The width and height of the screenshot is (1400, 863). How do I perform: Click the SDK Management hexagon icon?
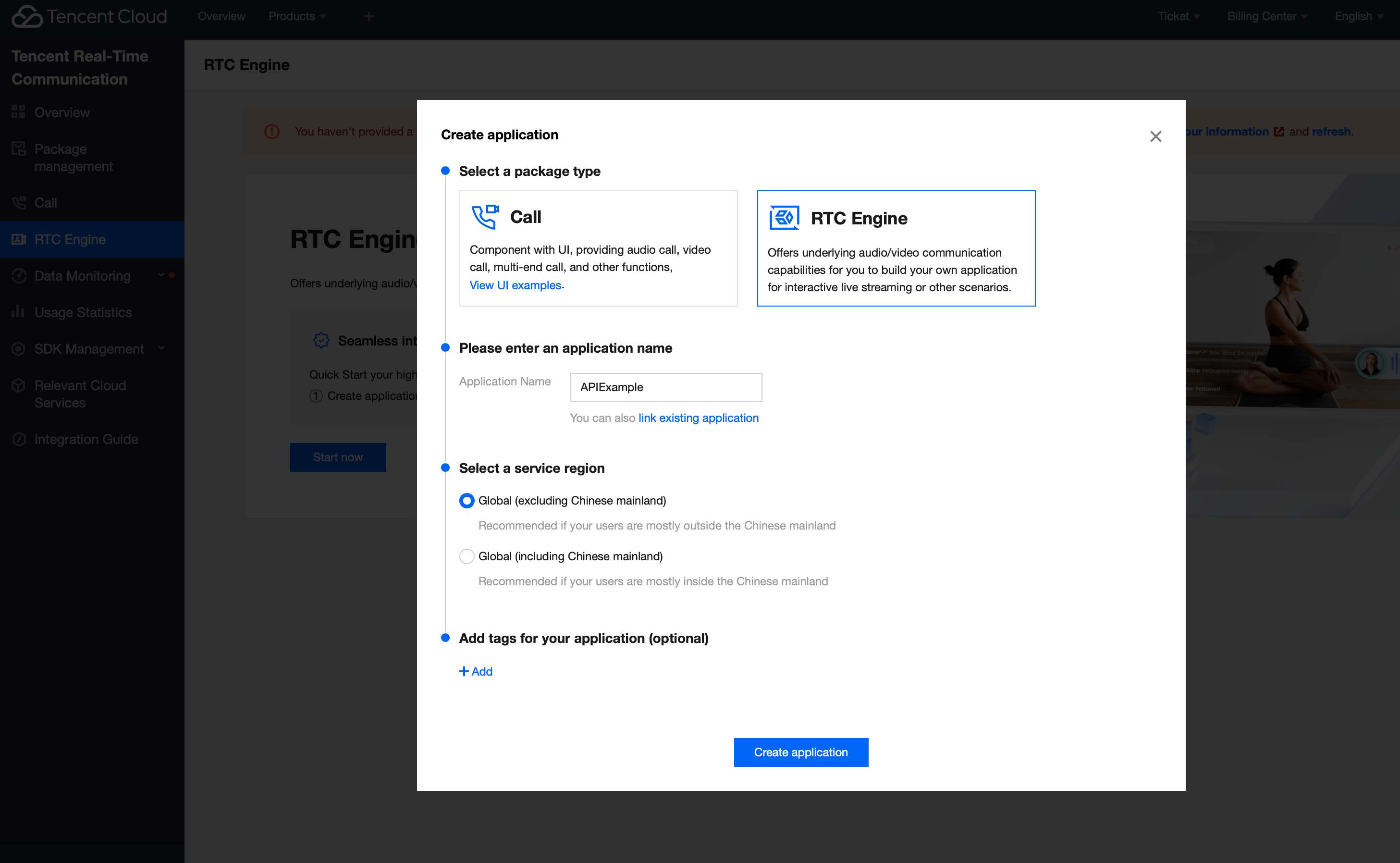[18, 349]
